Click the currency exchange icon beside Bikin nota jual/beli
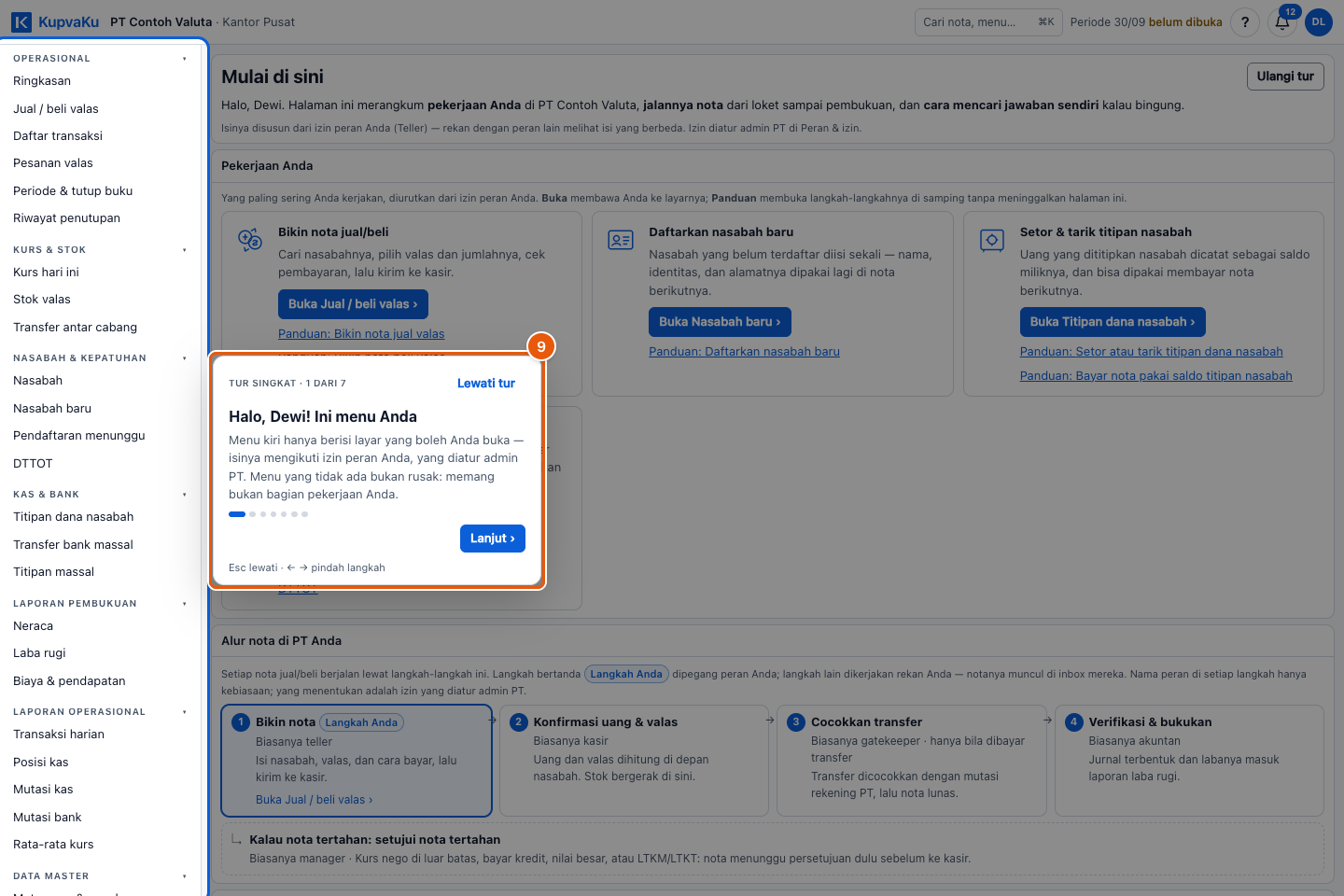 (250, 240)
